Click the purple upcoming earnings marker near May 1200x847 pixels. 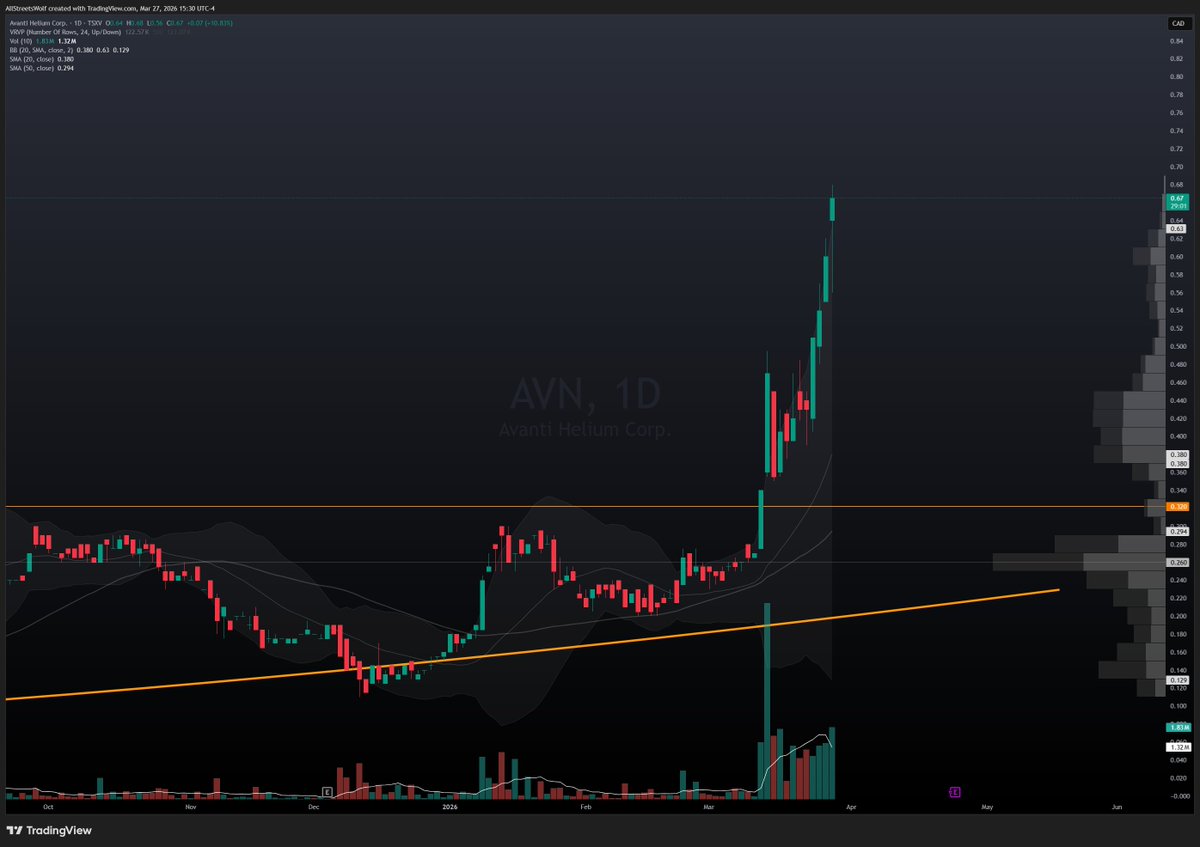pyautogui.click(x=955, y=791)
